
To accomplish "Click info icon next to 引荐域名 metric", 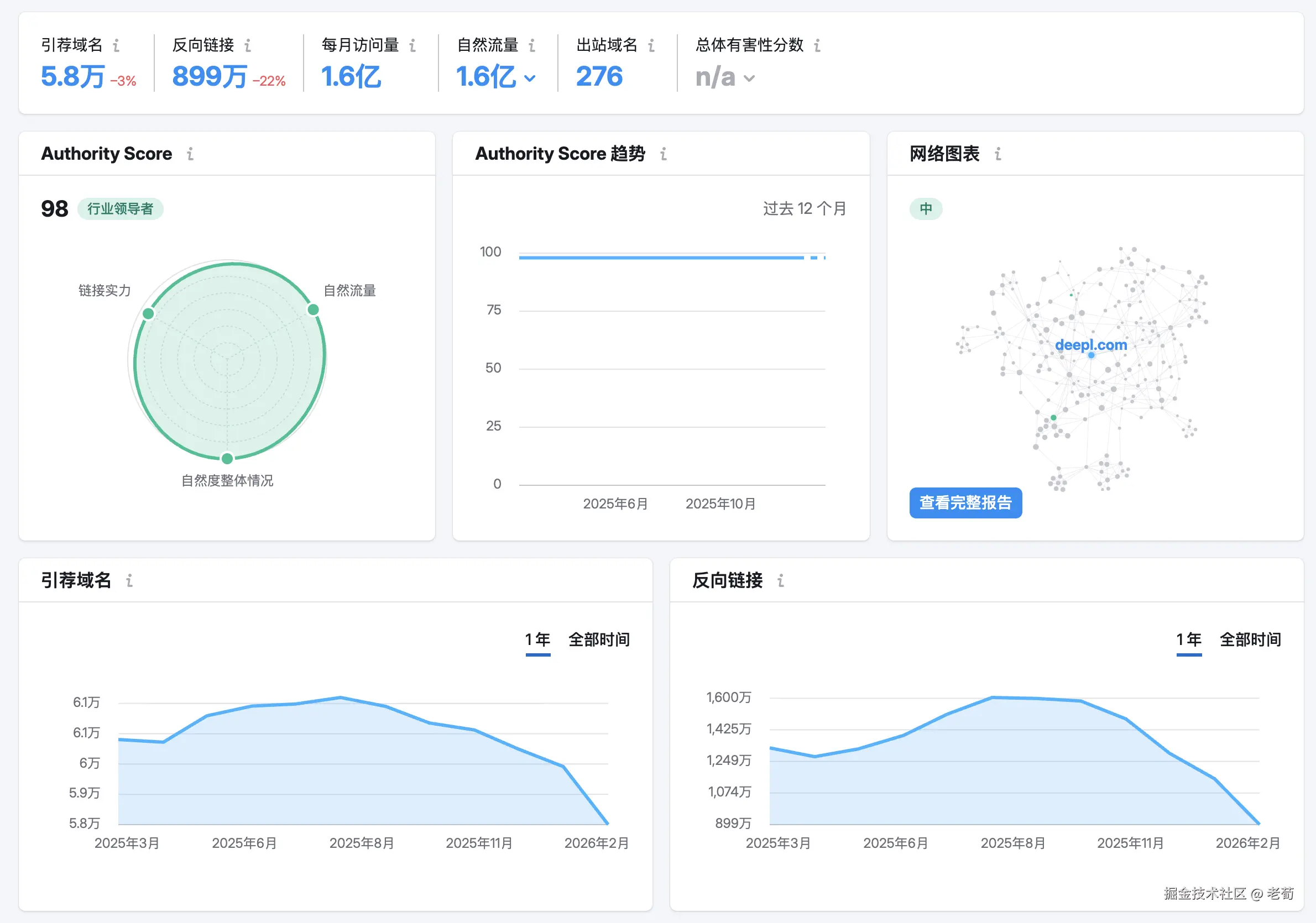I will [116, 45].
